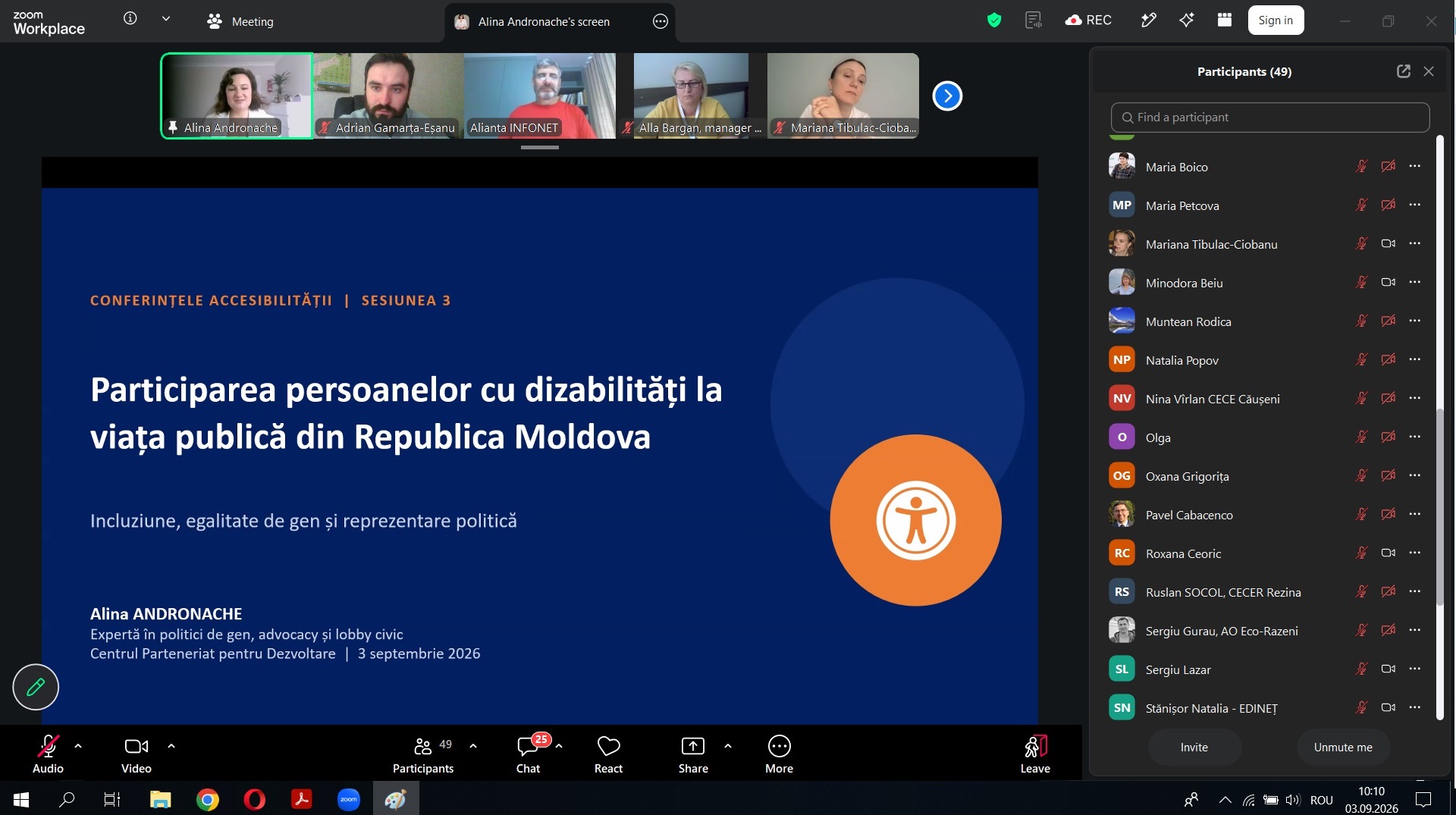Toggle camera for Minodora Beiu
This screenshot has height=815, width=1456.
(1389, 282)
